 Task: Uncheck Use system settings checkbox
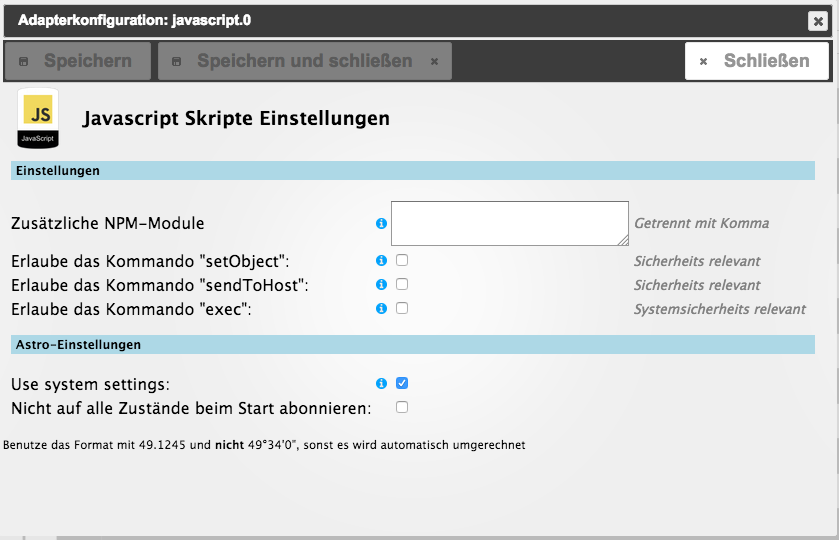click(402, 383)
